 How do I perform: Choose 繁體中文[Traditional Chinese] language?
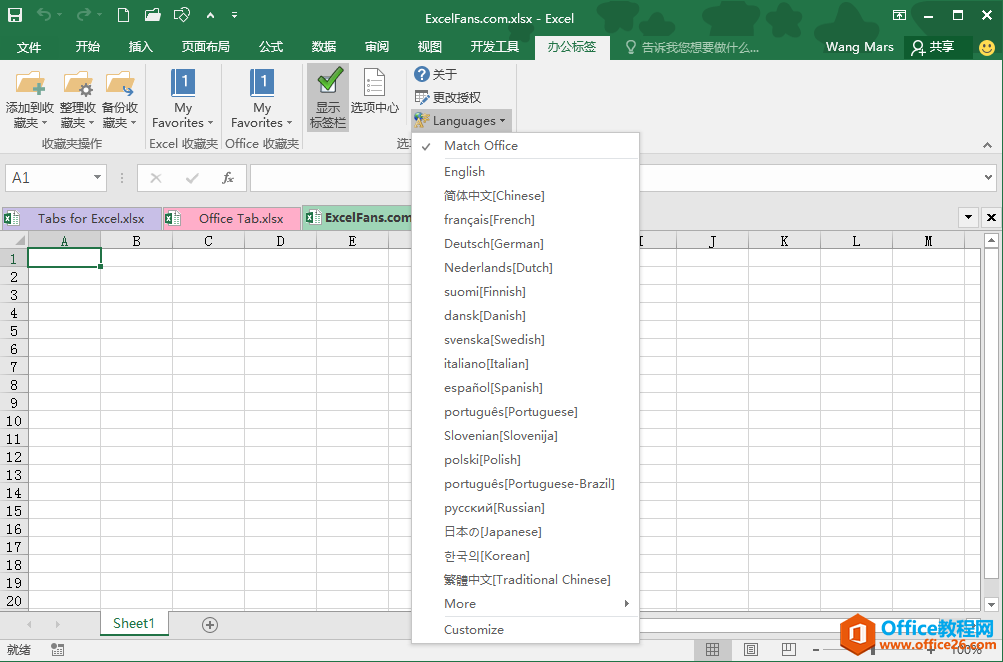click(525, 579)
